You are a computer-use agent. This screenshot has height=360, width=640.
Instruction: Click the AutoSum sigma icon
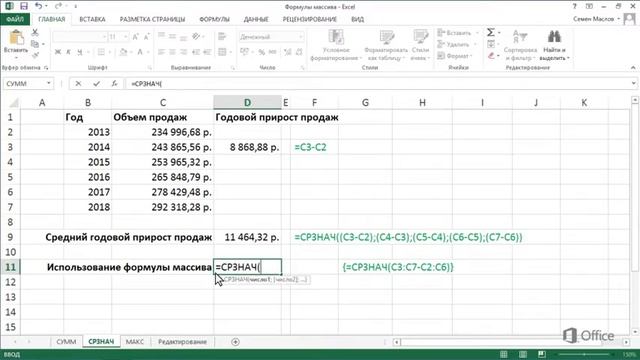[x=491, y=32]
